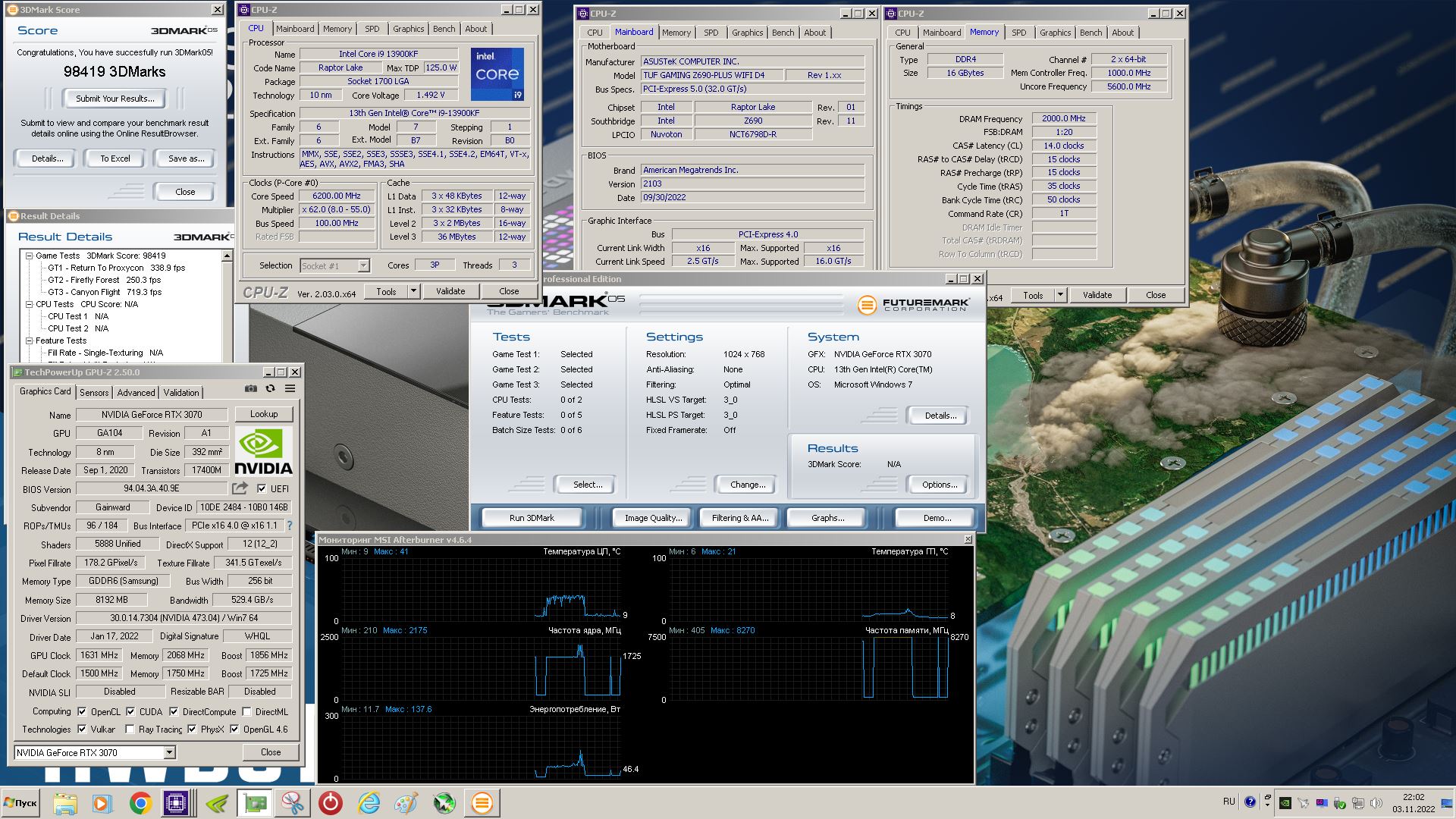Open Graphics tab in CPU-Z Mainboard window

tap(748, 33)
